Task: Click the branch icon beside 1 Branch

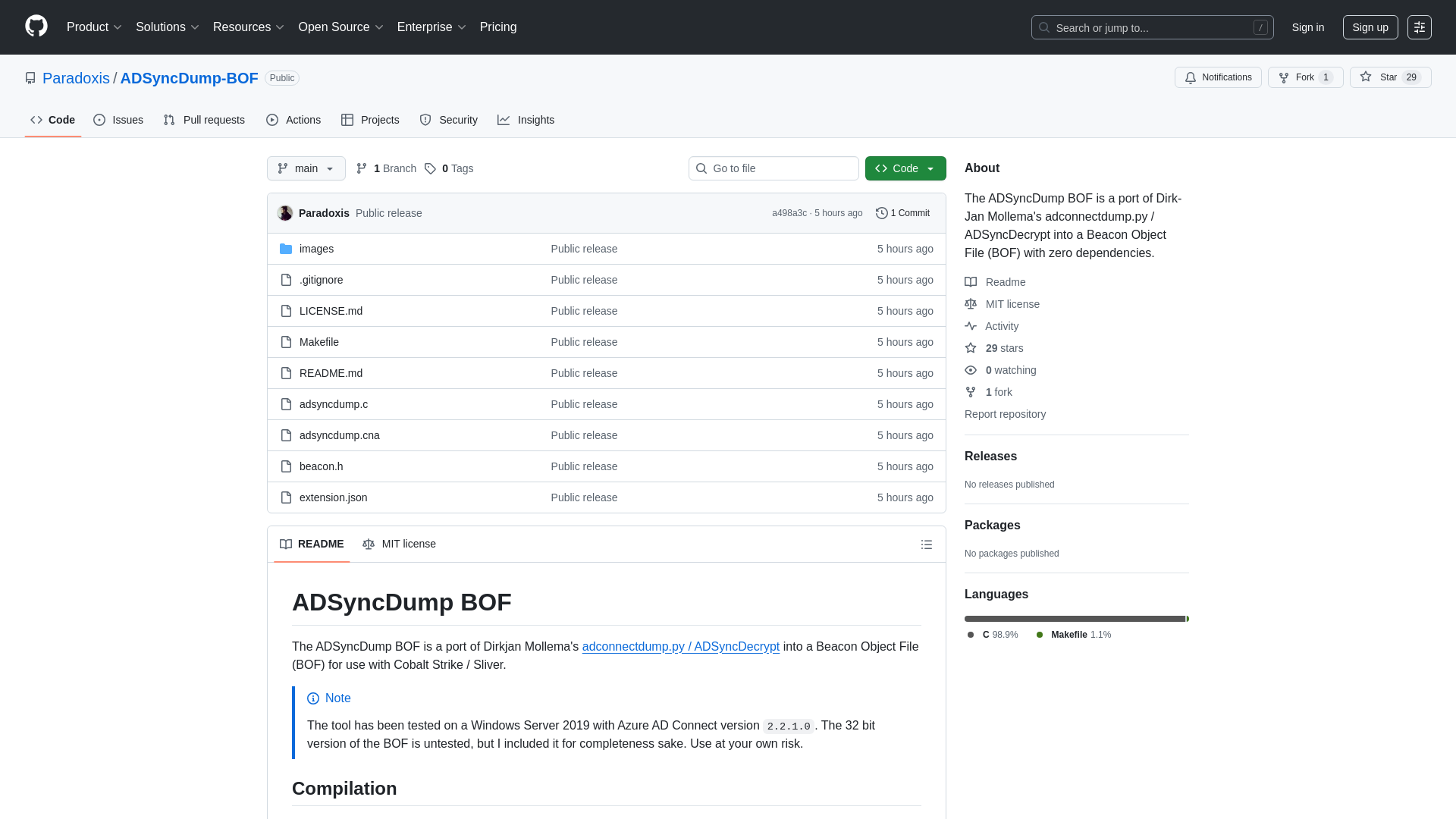Action: point(362,168)
